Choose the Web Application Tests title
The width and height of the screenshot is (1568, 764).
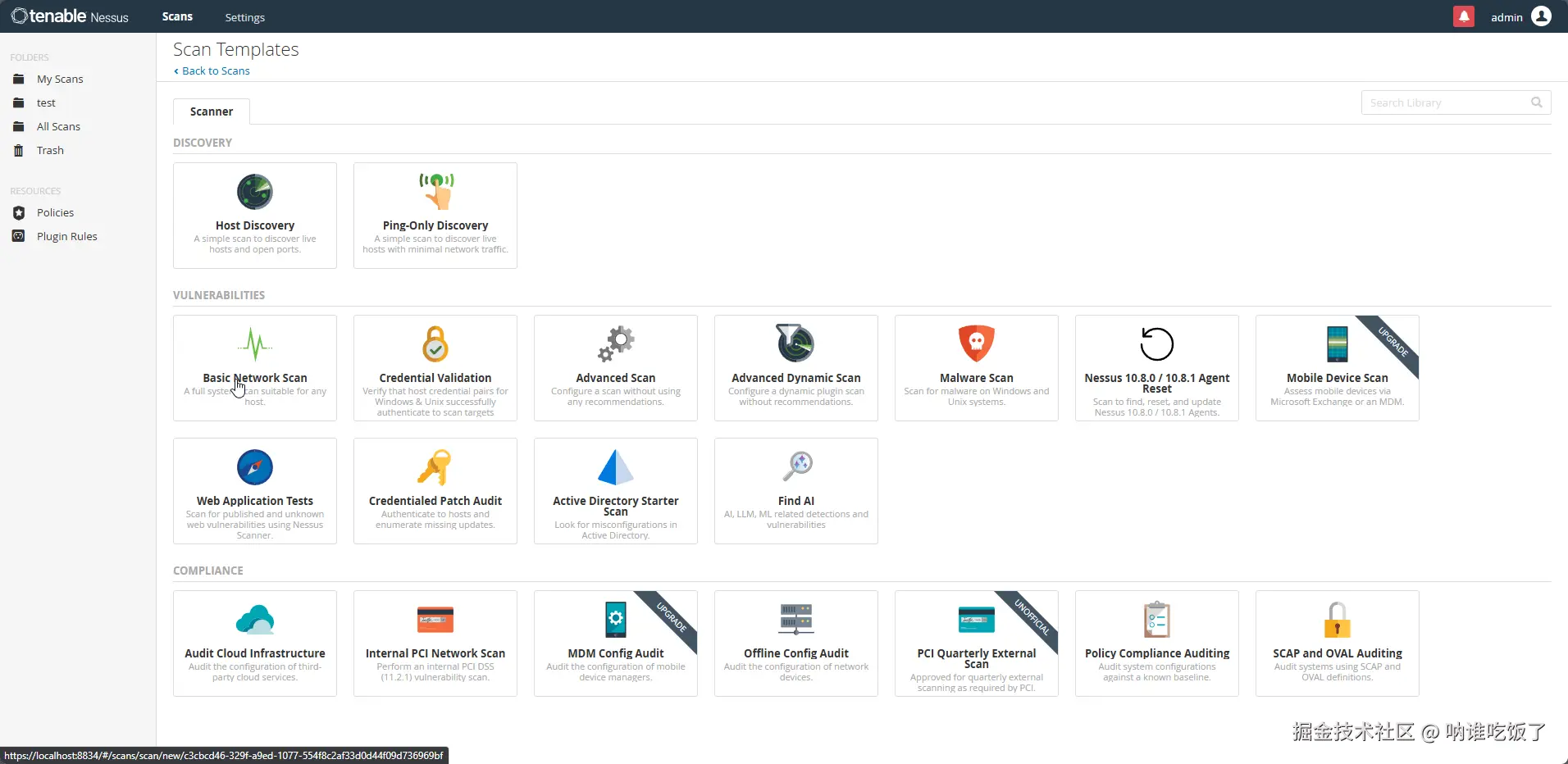click(255, 501)
